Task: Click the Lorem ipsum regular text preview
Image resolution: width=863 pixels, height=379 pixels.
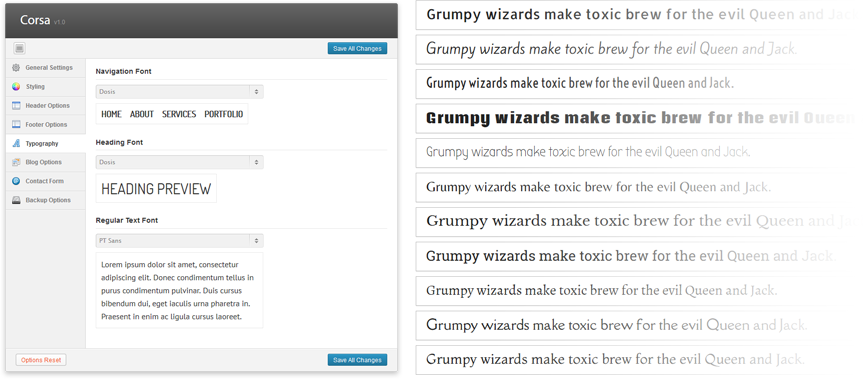Action: (179, 290)
